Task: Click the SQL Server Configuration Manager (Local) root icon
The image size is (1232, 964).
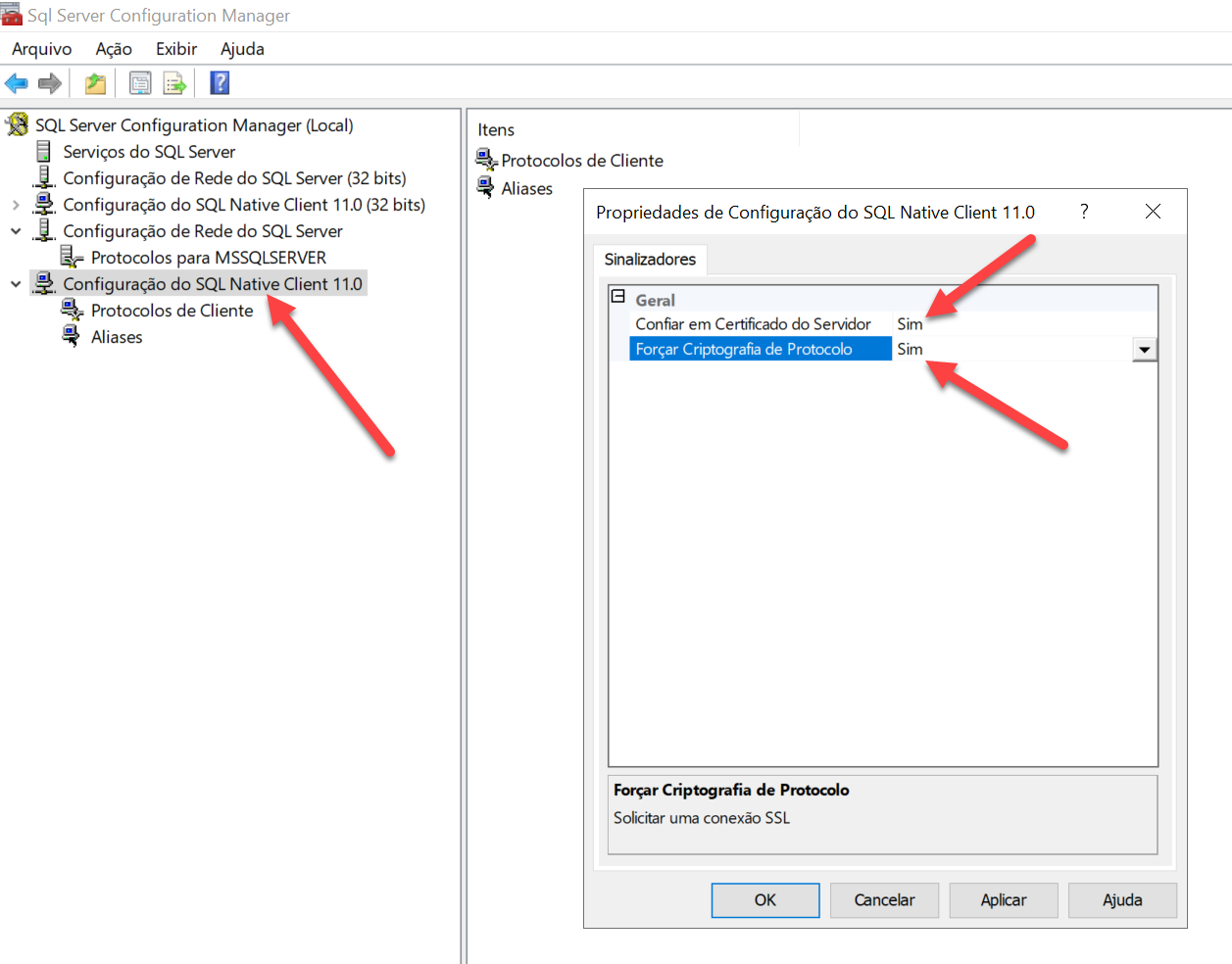Action: click(x=18, y=124)
